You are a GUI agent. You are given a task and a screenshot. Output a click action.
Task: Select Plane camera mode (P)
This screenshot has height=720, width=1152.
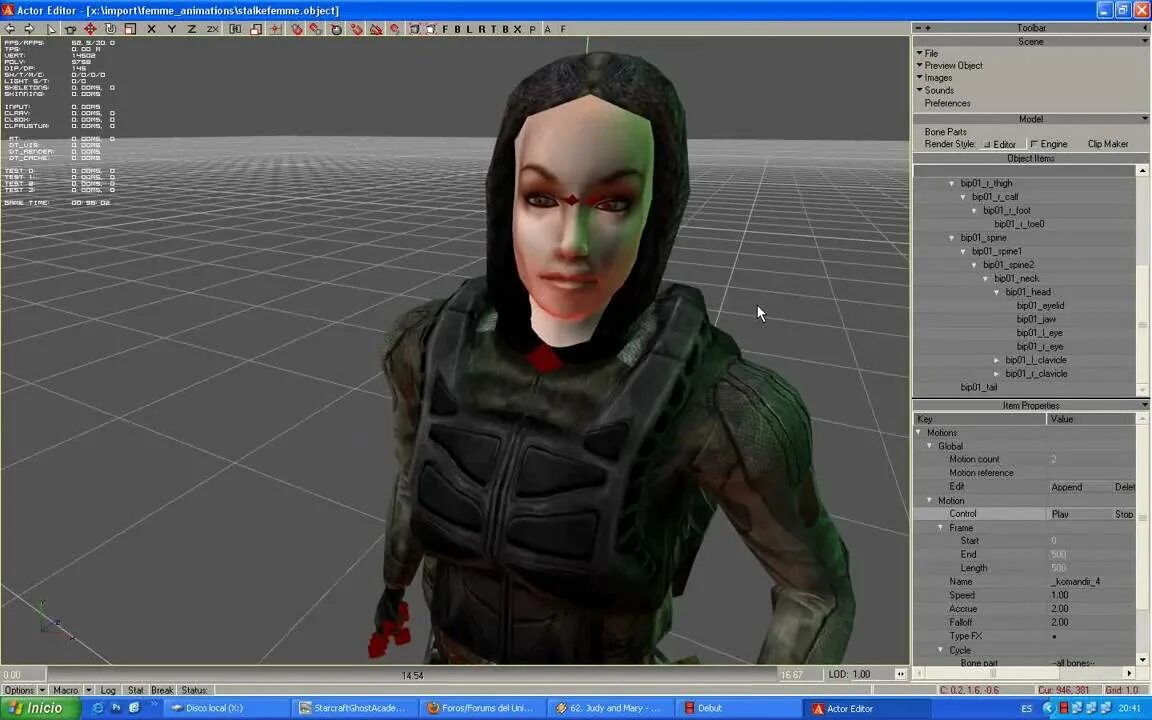tap(533, 29)
